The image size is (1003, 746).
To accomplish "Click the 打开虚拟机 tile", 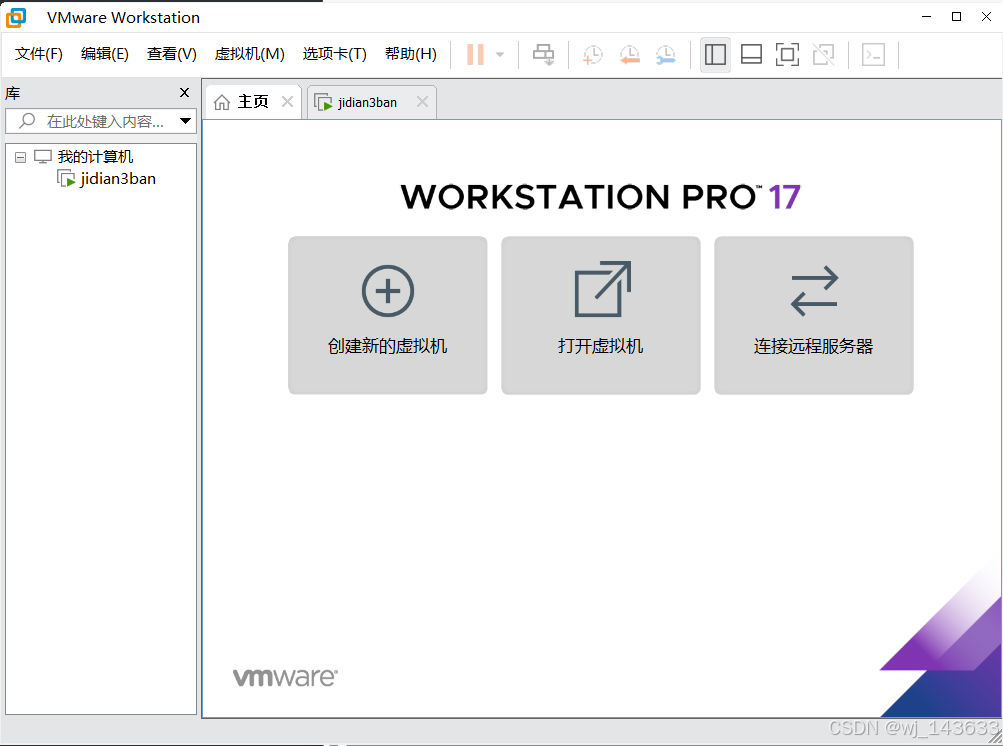I will [601, 315].
